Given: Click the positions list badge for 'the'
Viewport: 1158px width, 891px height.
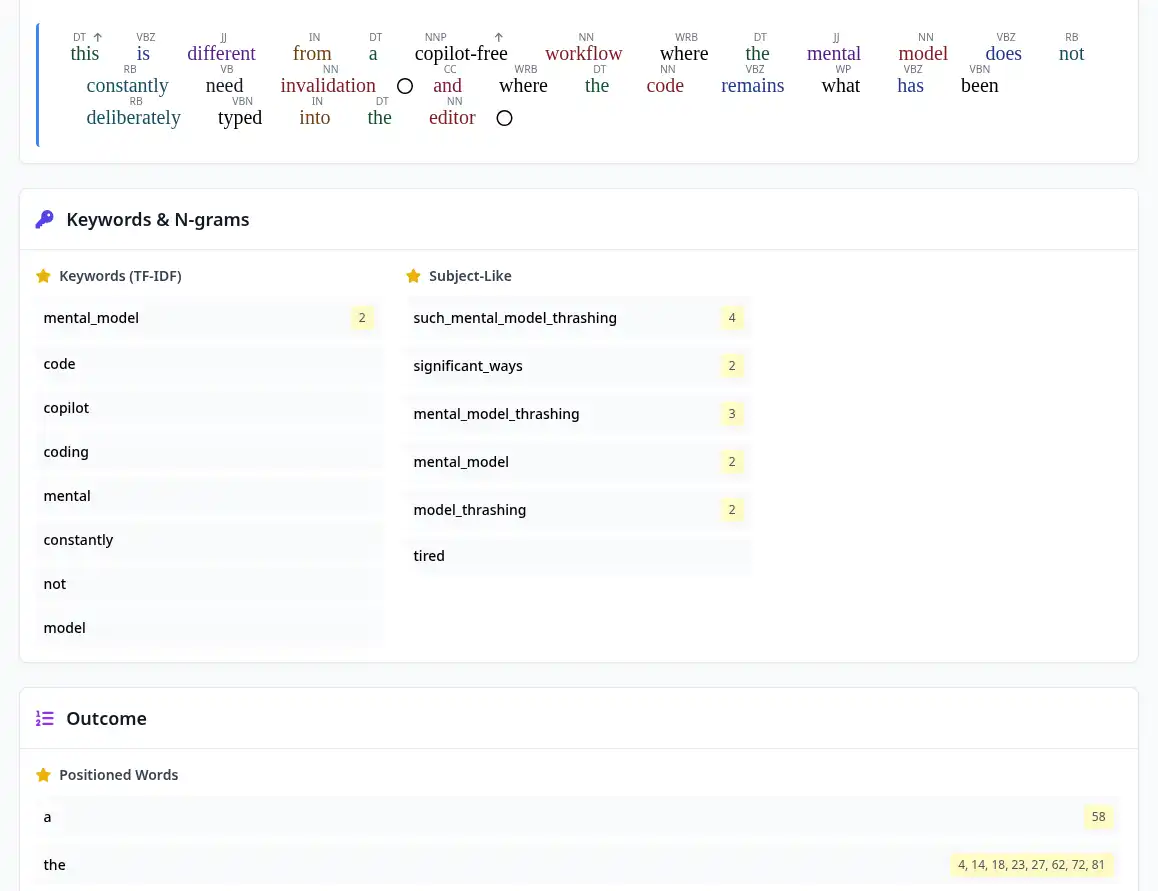Looking at the screenshot, I should [x=1030, y=865].
